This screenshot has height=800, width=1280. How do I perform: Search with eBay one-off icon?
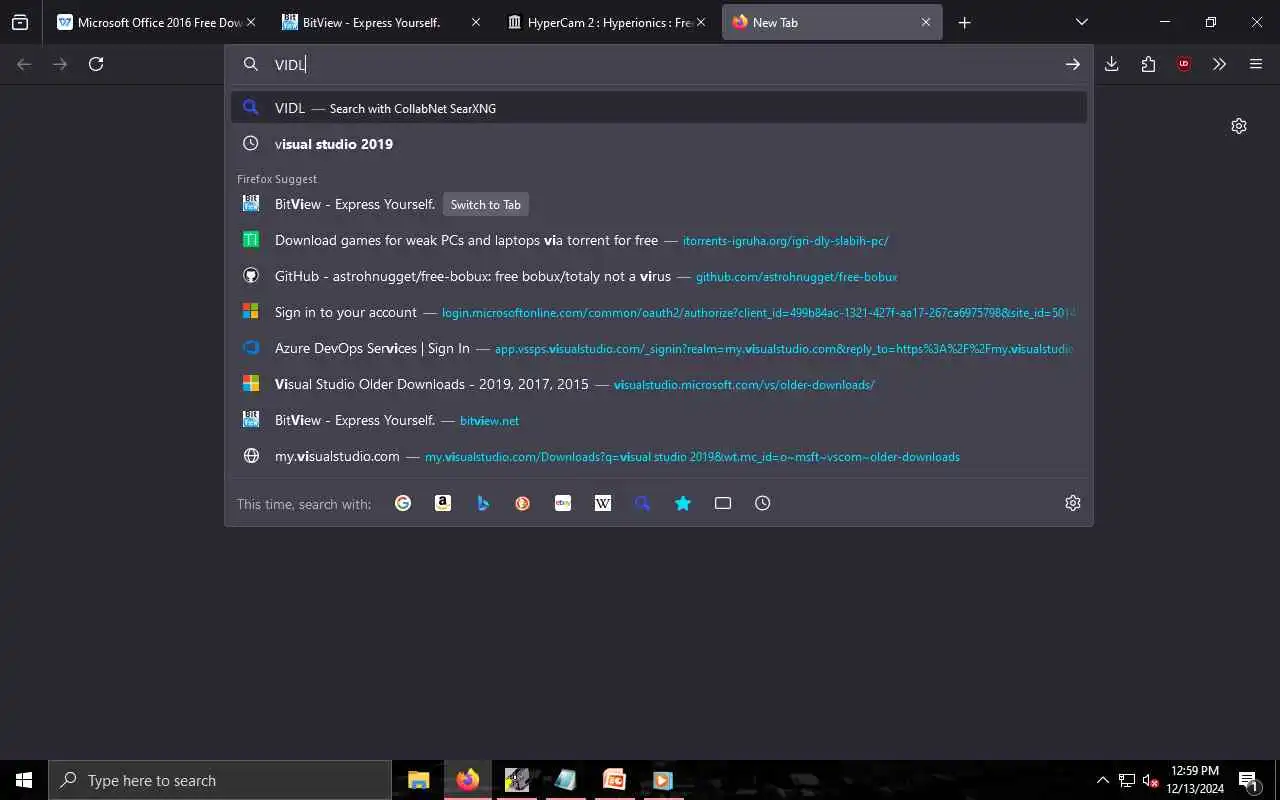[563, 503]
